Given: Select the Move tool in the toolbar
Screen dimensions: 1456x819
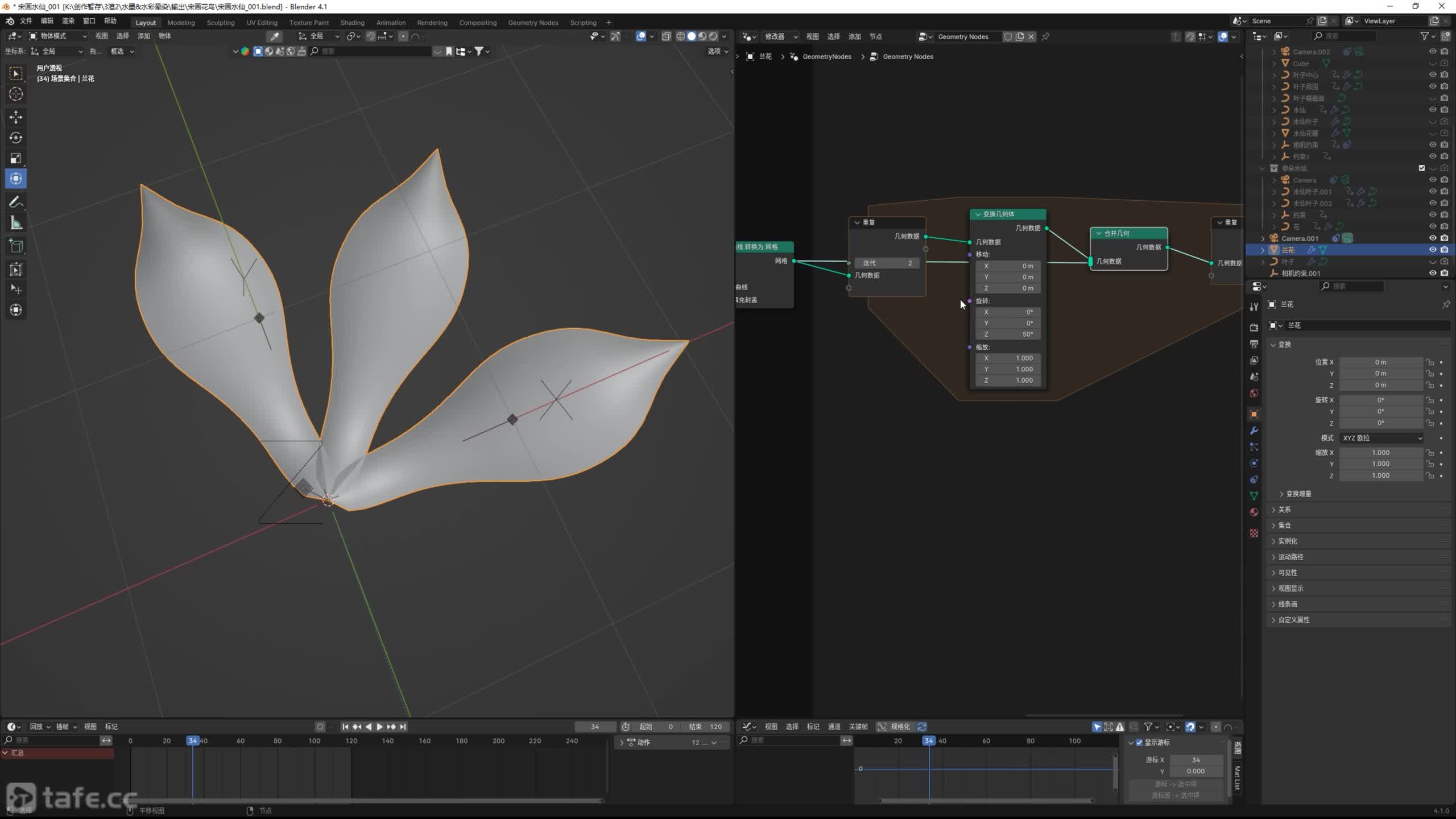Looking at the screenshot, I should pos(16,117).
